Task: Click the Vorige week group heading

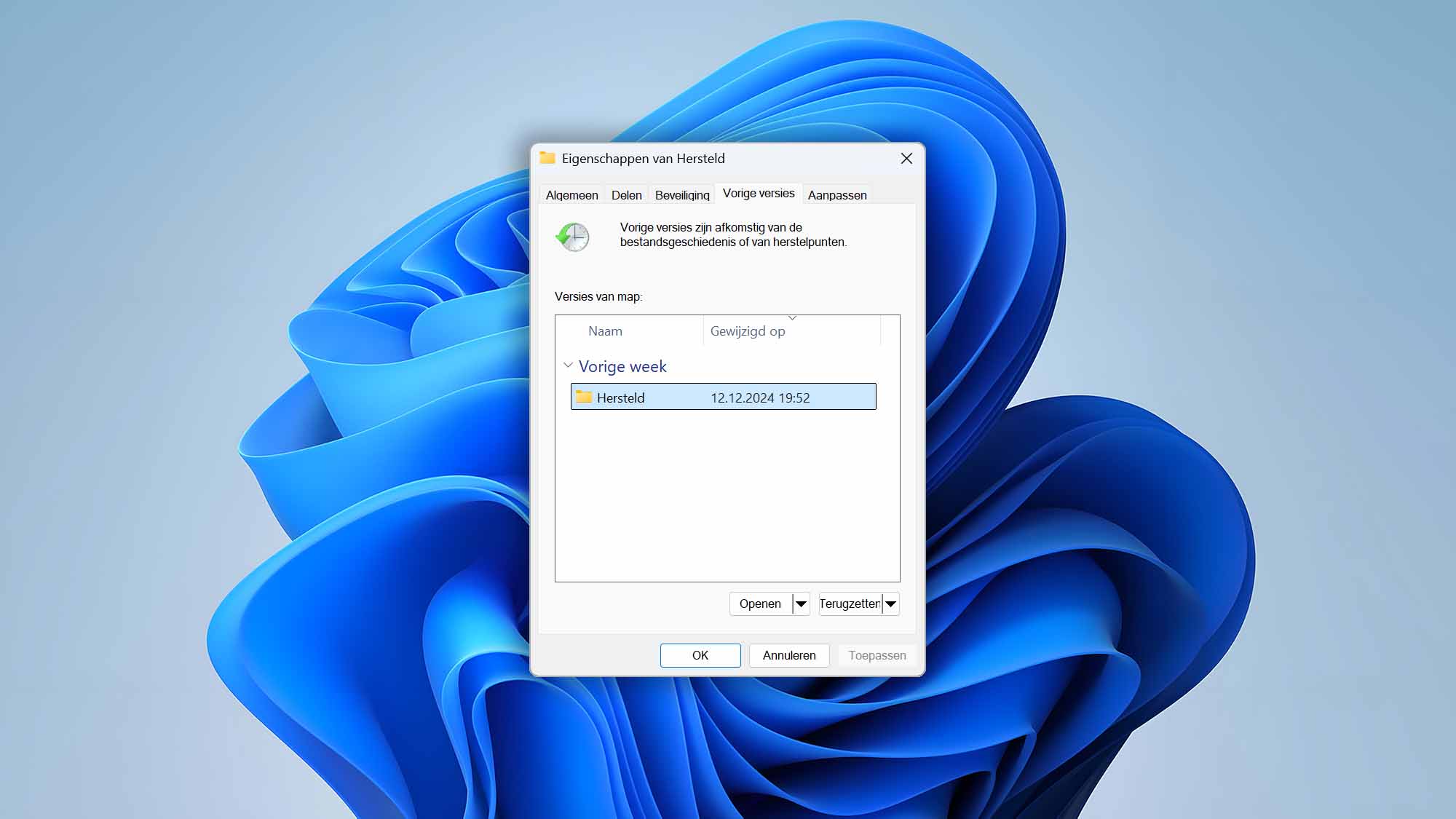Action: 622,366
